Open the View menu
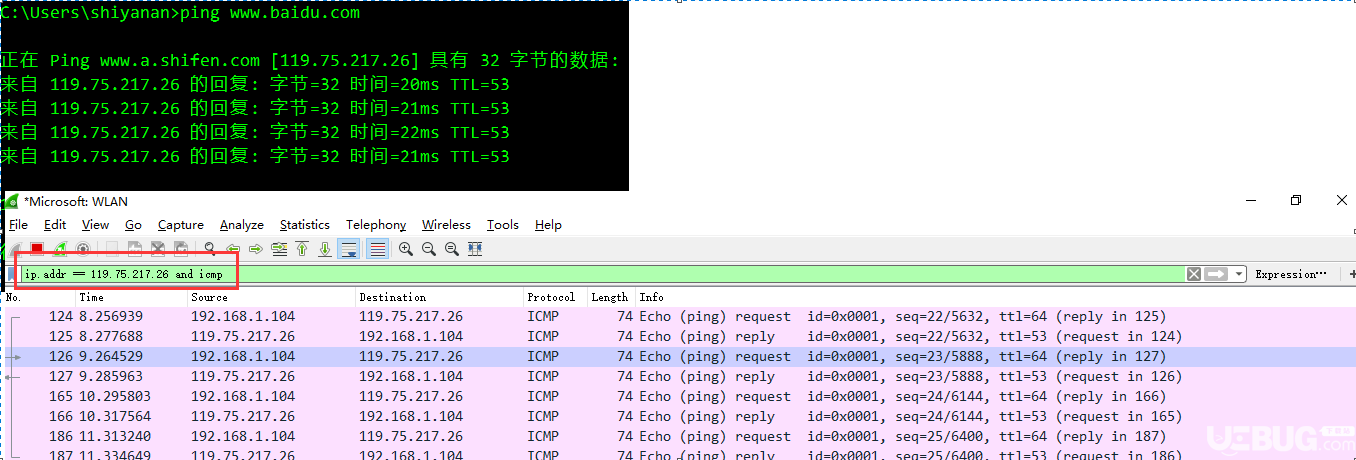The width and height of the screenshot is (1356, 460). pyautogui.click(x=95, y=225)
